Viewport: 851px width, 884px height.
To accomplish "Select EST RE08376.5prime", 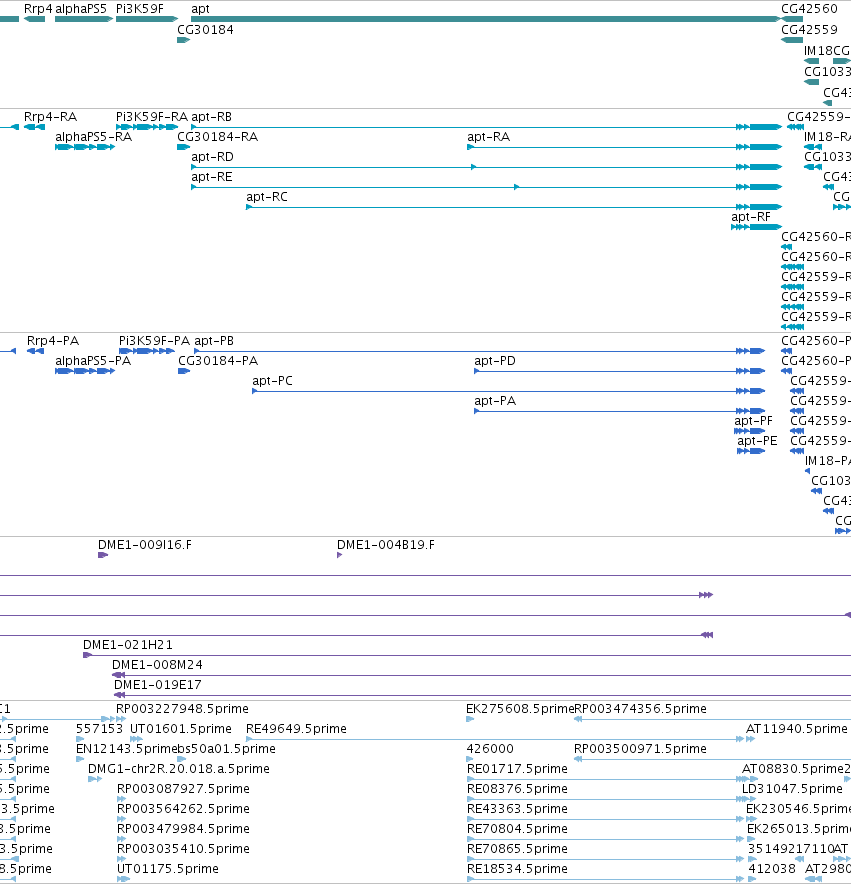I will point(517,789).
